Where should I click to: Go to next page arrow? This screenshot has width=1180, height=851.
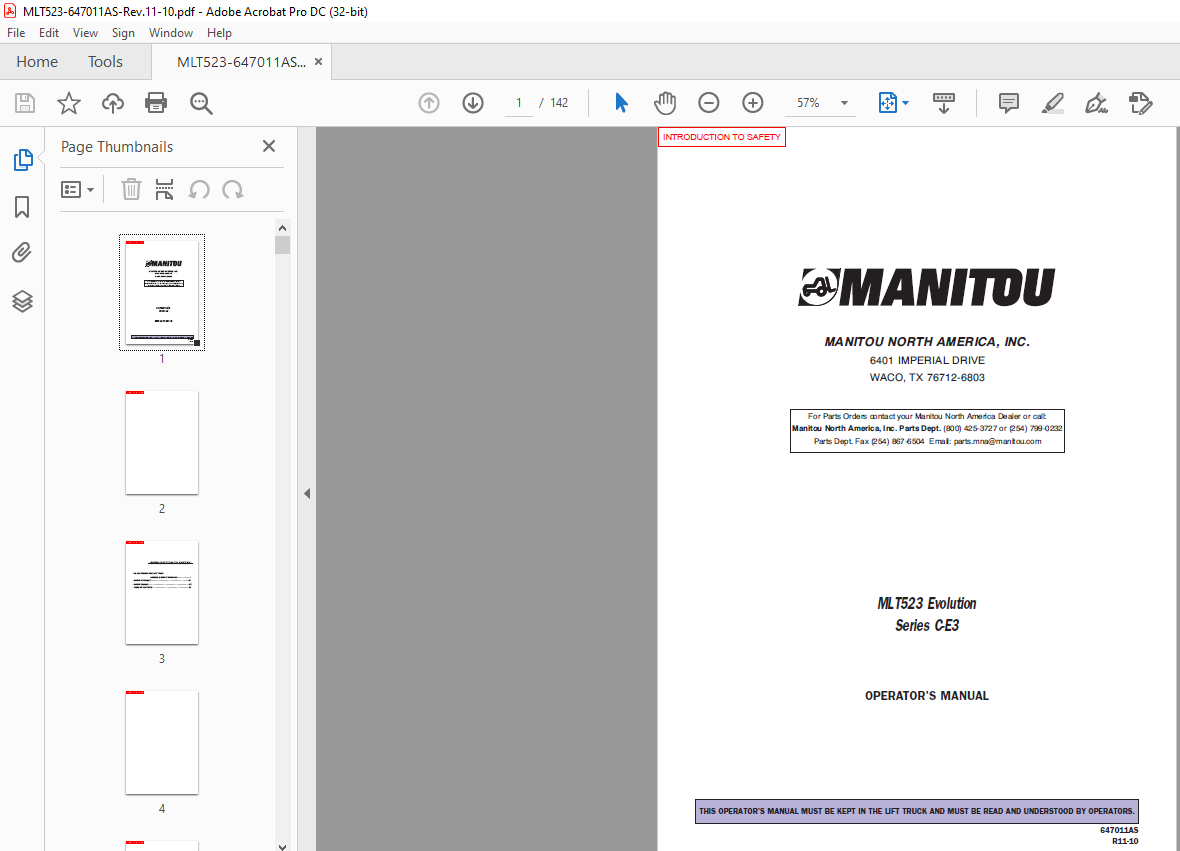473,103
